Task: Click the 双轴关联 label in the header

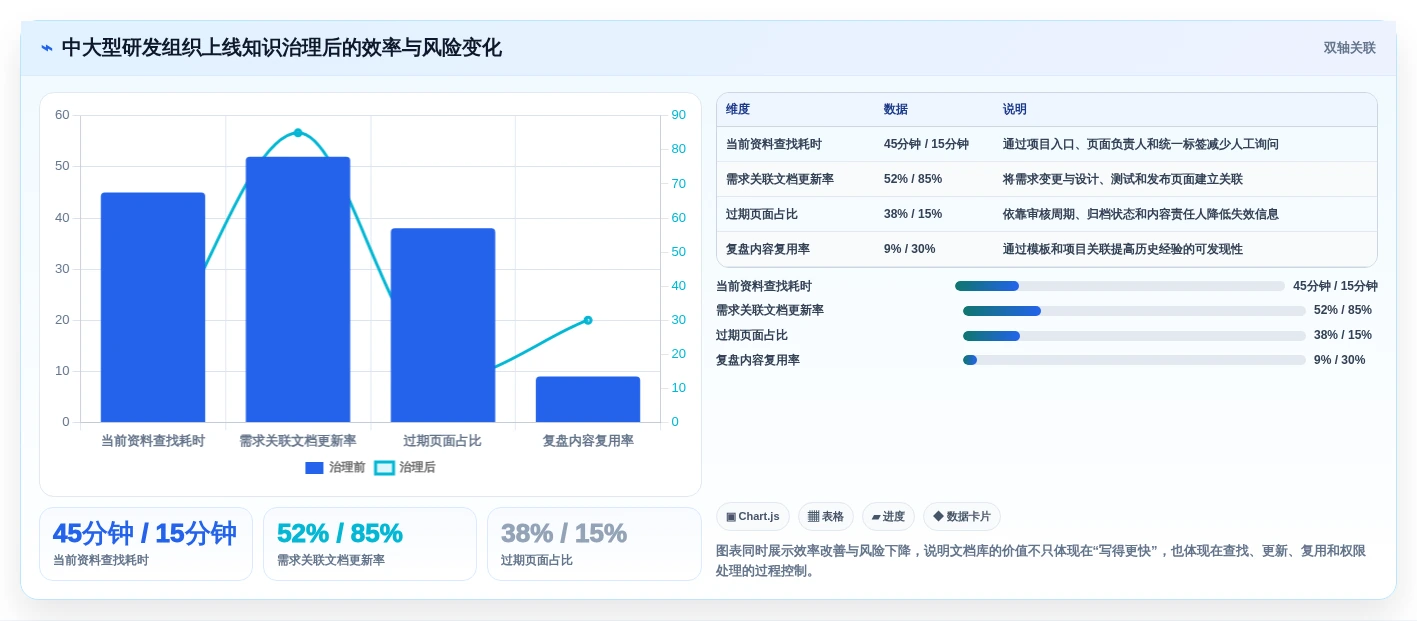Action: coord(1349,48)
